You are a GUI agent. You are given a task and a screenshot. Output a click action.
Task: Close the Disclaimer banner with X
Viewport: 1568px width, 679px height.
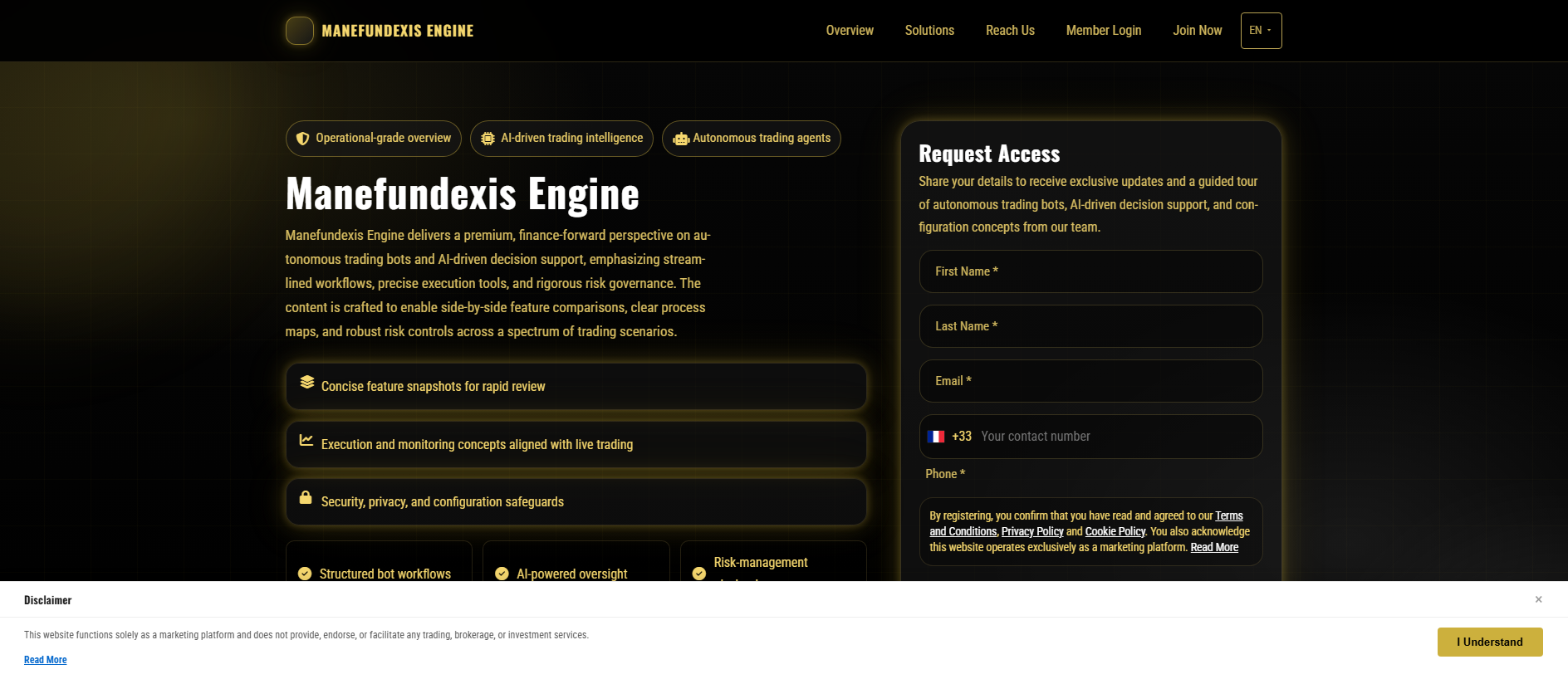[1539, 599]
